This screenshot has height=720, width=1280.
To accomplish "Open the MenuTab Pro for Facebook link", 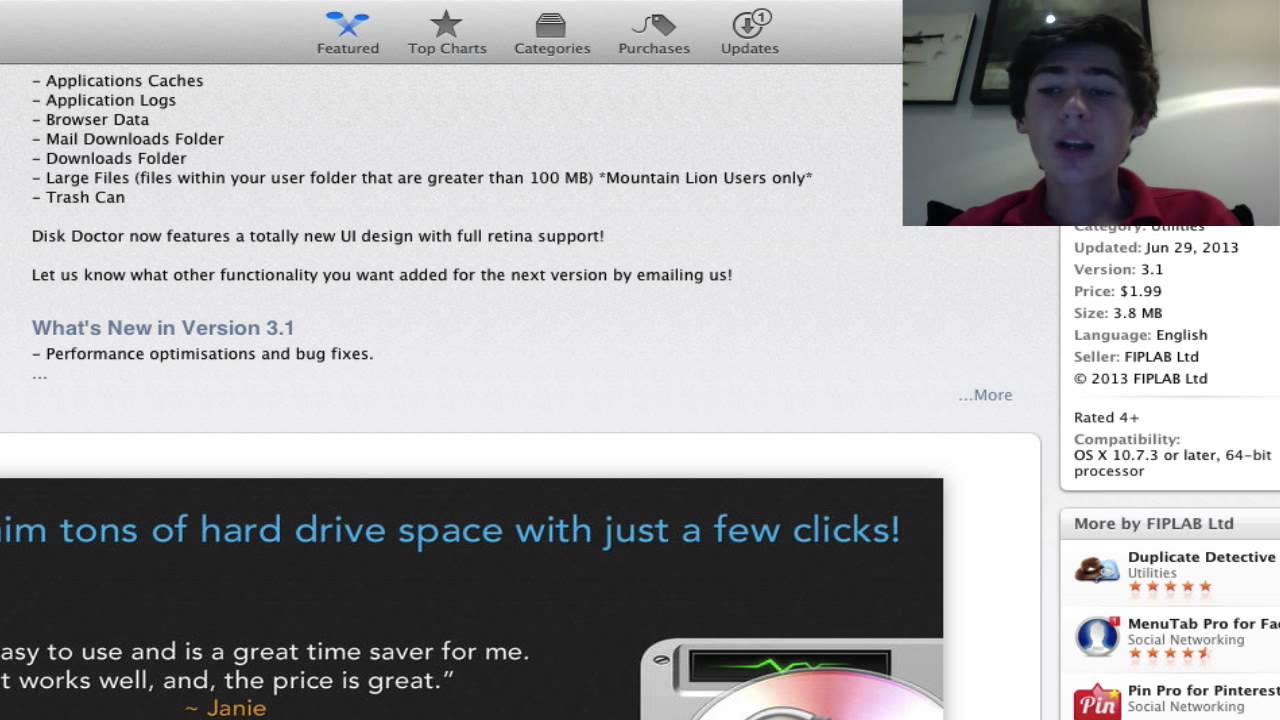I will coord(1204,624).
